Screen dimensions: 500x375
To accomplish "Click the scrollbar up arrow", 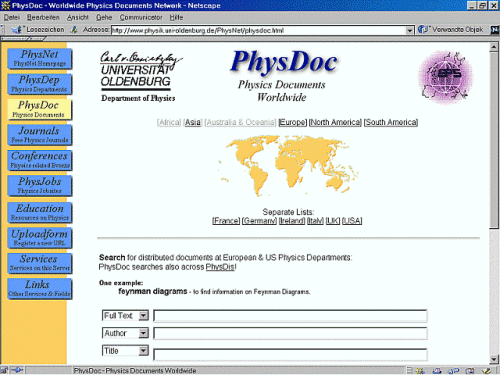I will click(494, 47).
